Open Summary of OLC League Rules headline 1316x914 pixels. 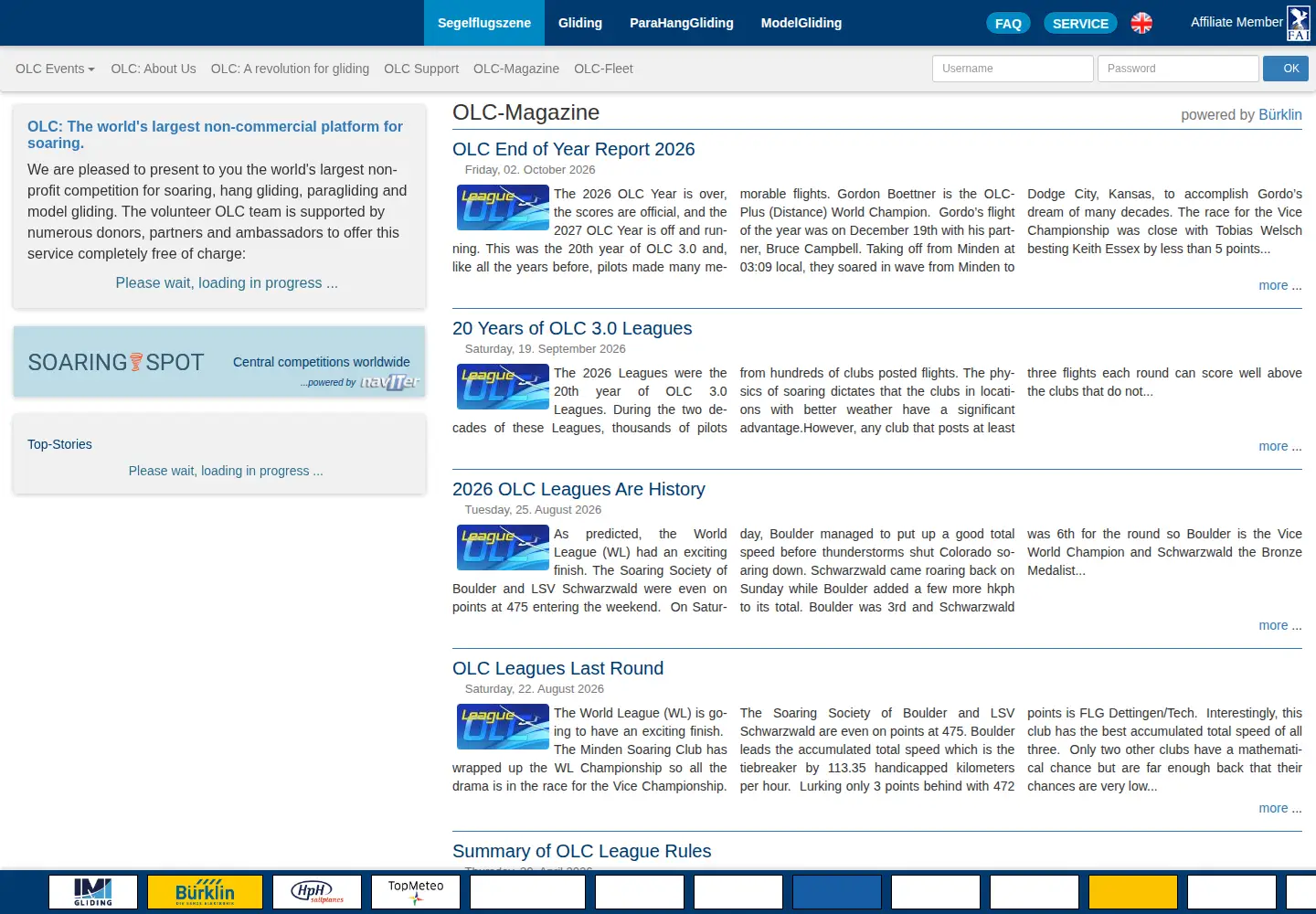[581, 851]
